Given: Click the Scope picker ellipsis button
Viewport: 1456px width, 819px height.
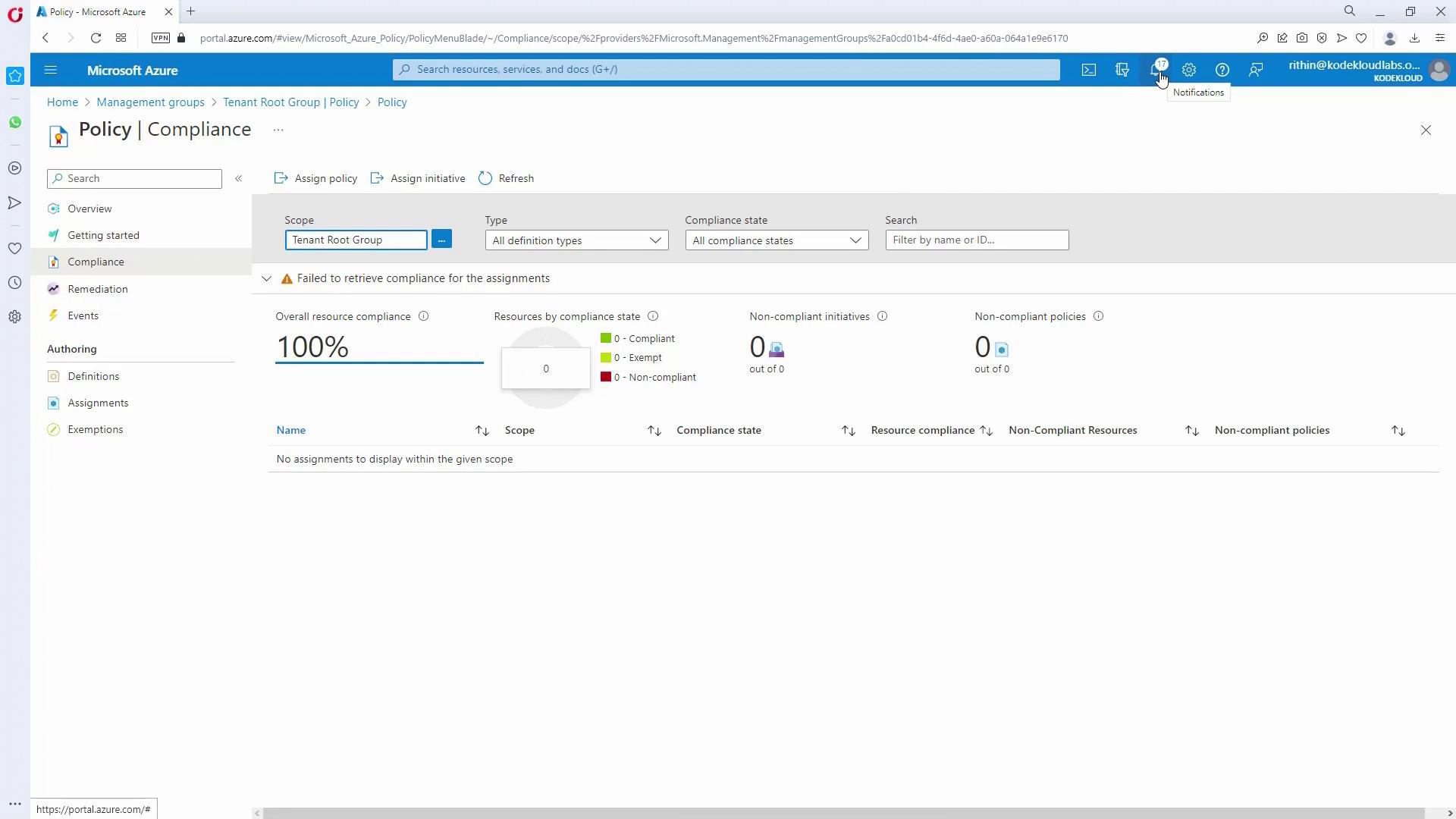Looking at the screenshot, I should coord(441,240).
